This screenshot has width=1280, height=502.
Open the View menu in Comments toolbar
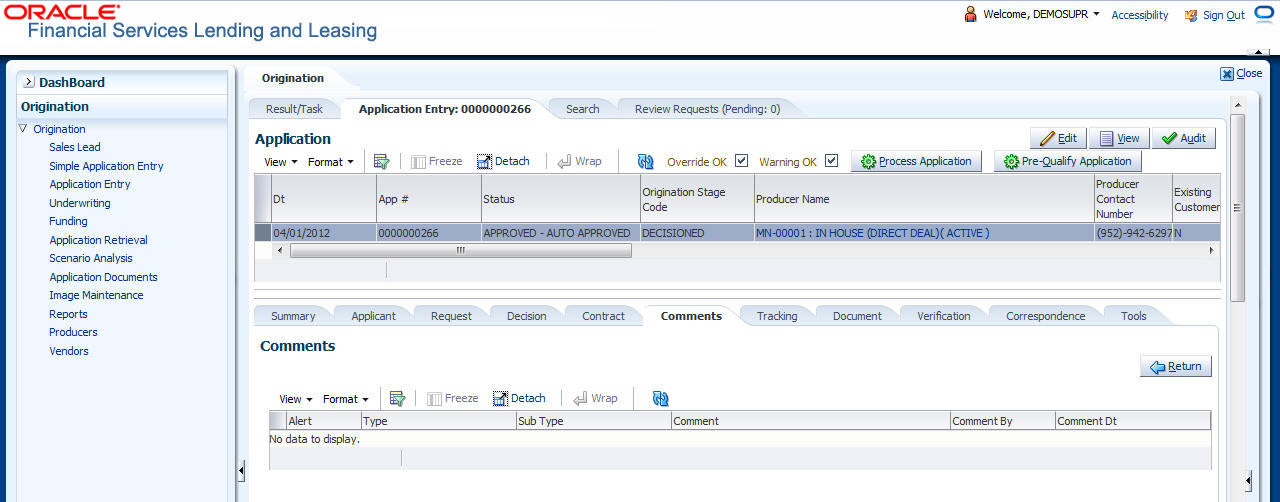click(295, 398)
